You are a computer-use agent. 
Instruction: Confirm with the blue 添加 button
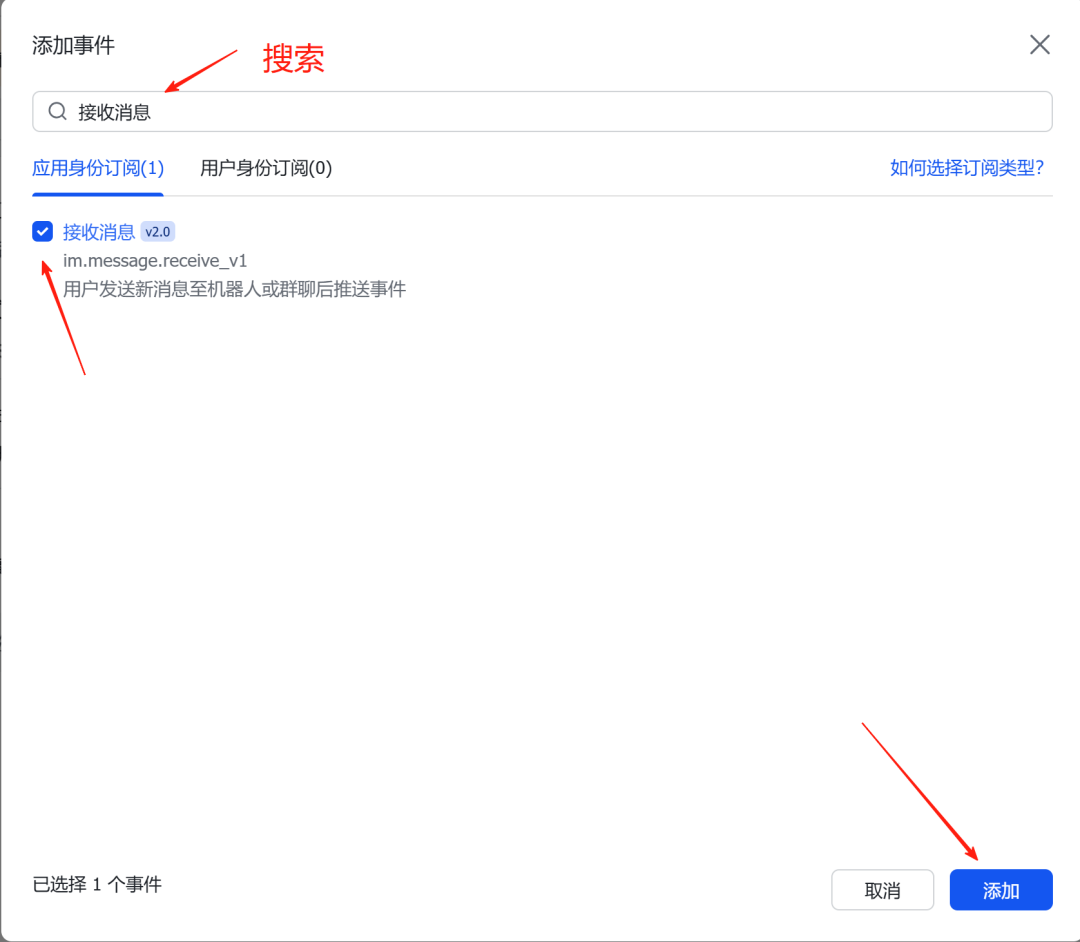pyautogui.click(x=1001, y=890)
